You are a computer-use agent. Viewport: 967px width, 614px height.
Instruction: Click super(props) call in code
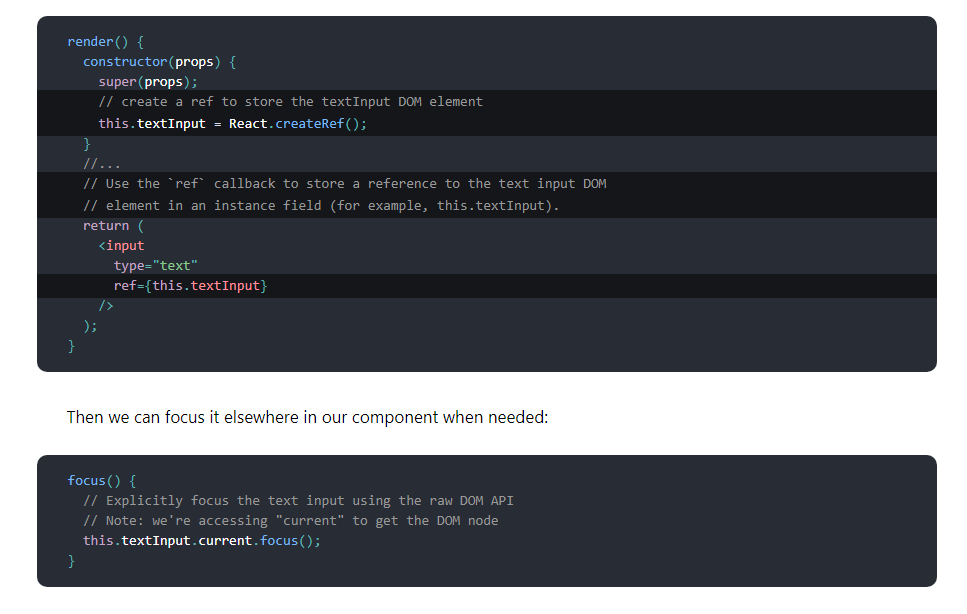[148, 82]
